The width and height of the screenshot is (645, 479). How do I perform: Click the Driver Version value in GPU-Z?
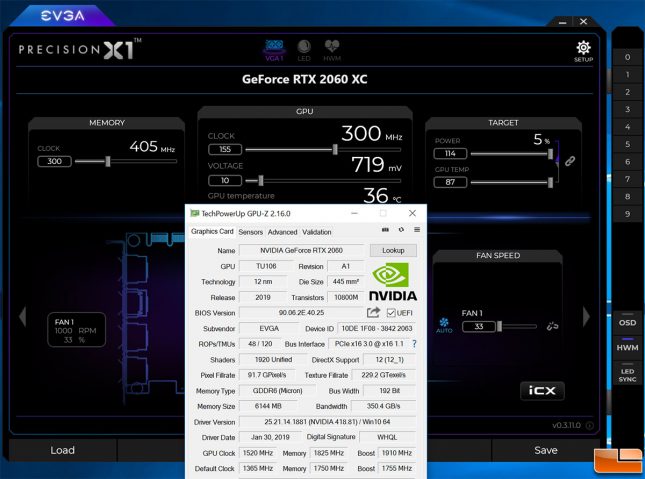pyautogui.click(x=327, y=422)
